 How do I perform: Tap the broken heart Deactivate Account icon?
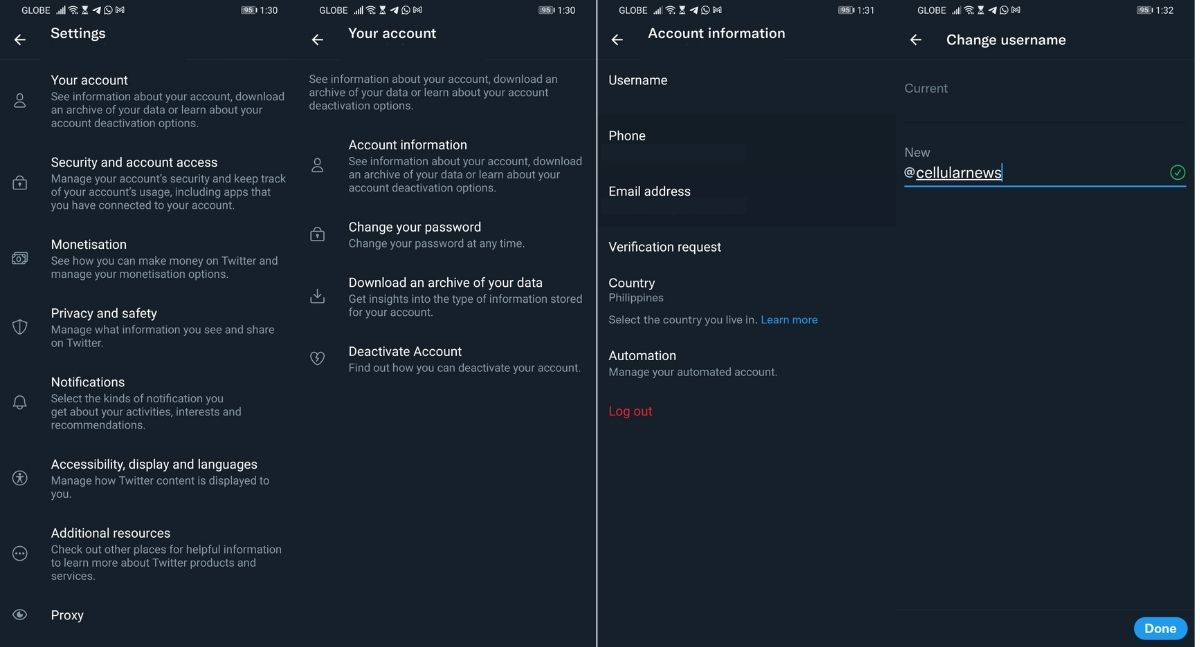pyautogui.click(x=318, y=358)
